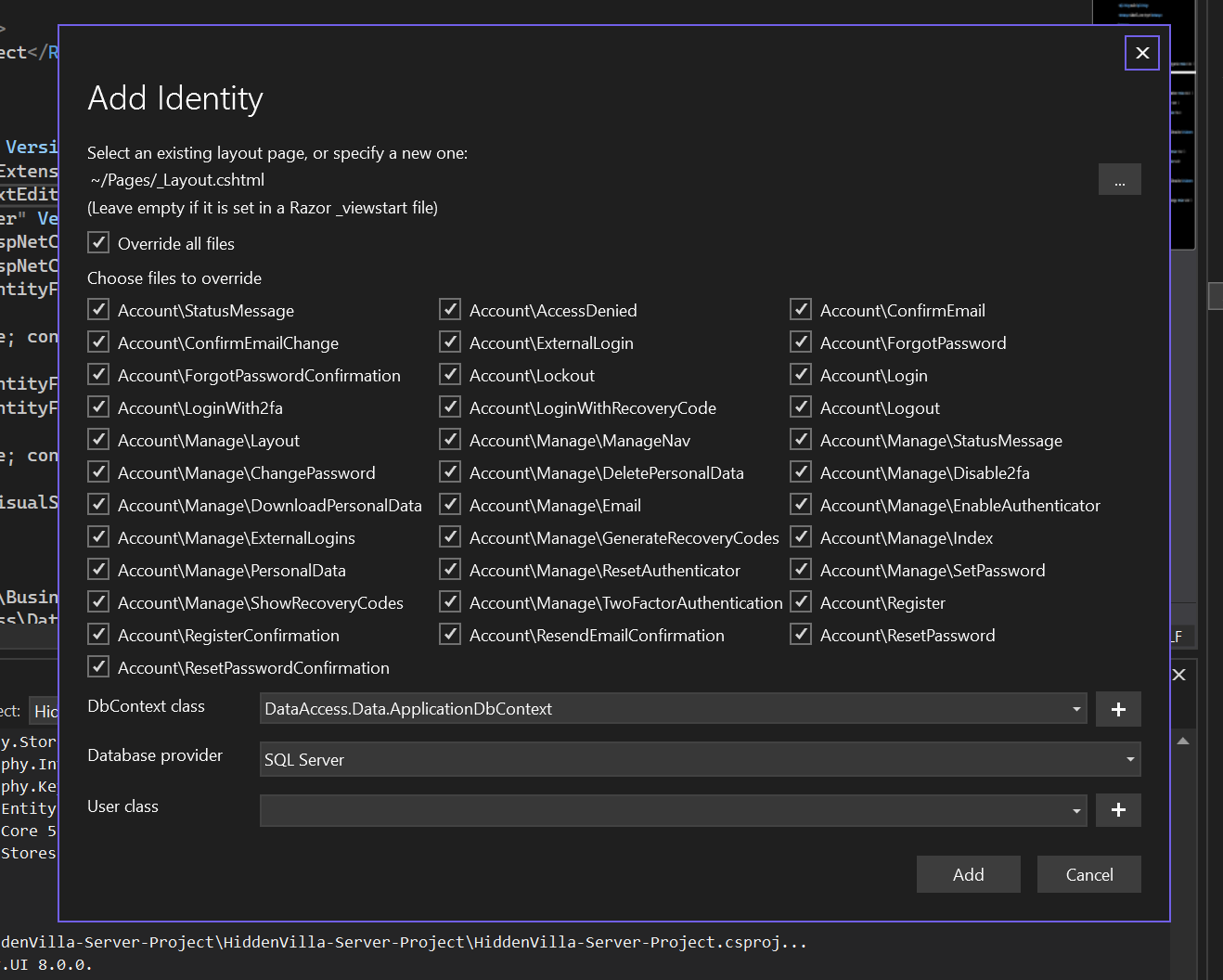Uncheck Account\Manage\EnableAuthenticator

point(801,505)
